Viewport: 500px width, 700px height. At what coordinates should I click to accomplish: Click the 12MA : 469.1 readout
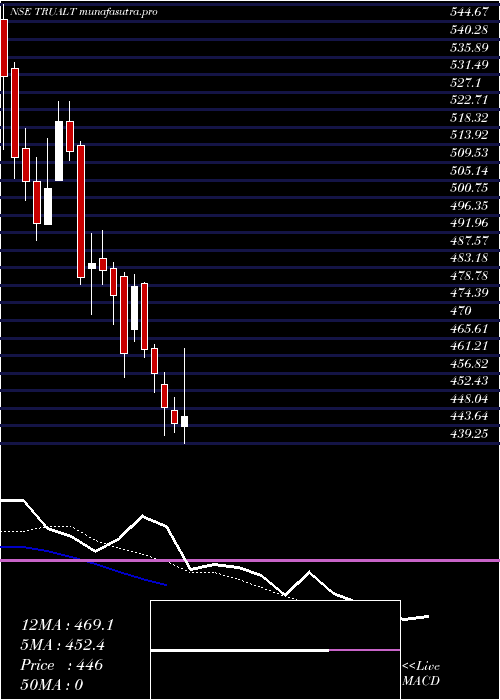[67, 625]
